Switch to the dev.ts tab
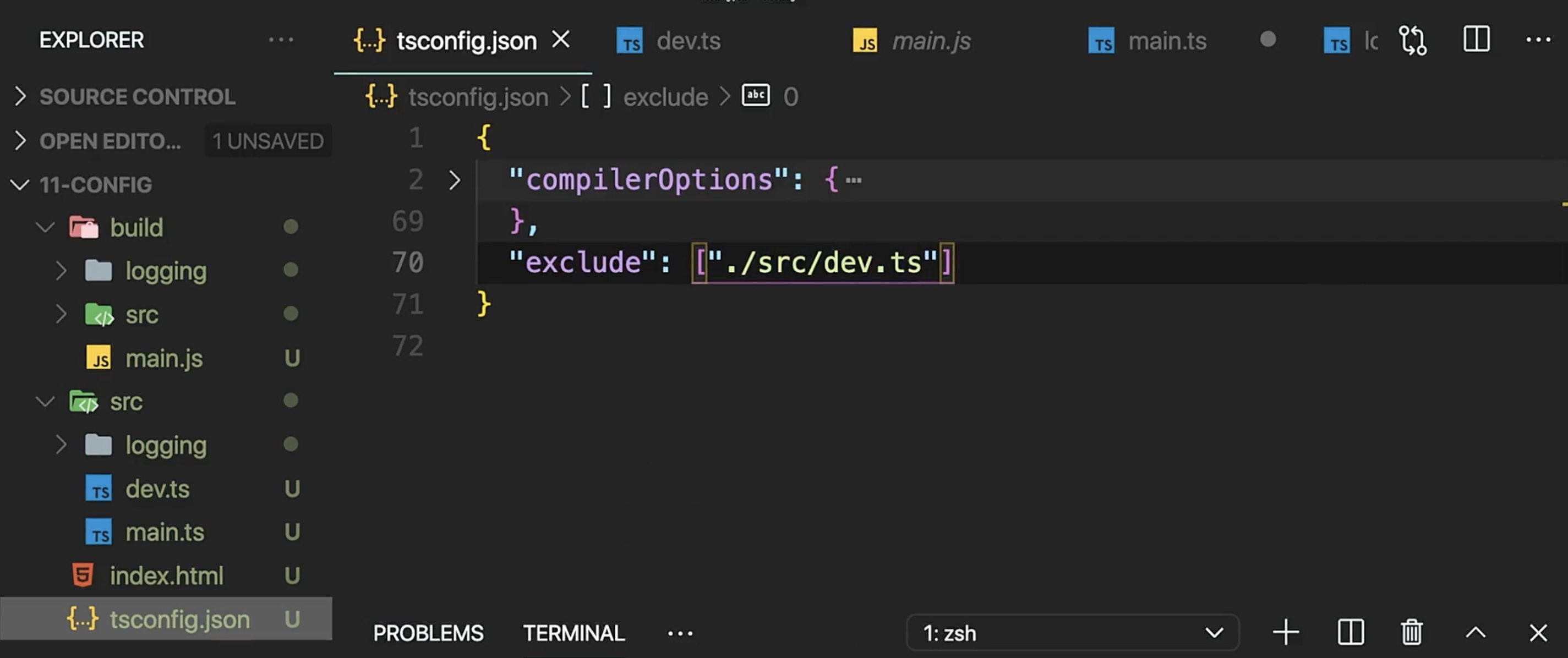The width and height of the screenshot is (1568, 658). (x=688, y=41)
